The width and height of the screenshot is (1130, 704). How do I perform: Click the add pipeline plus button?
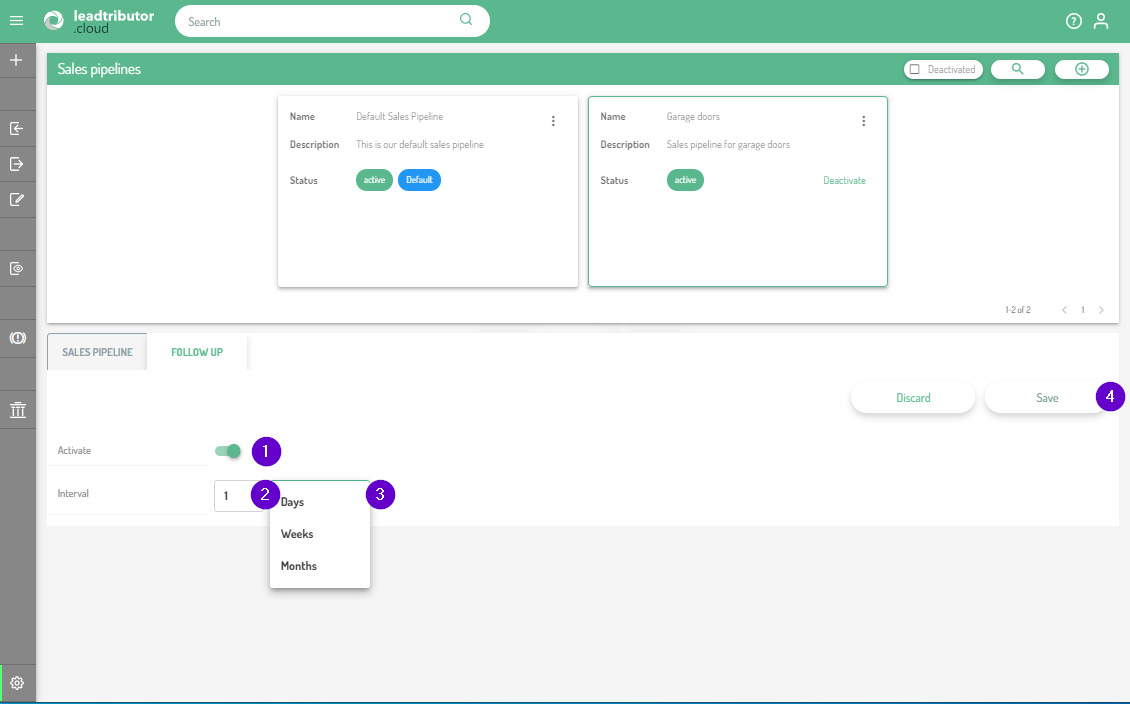tap(1081, 69)
